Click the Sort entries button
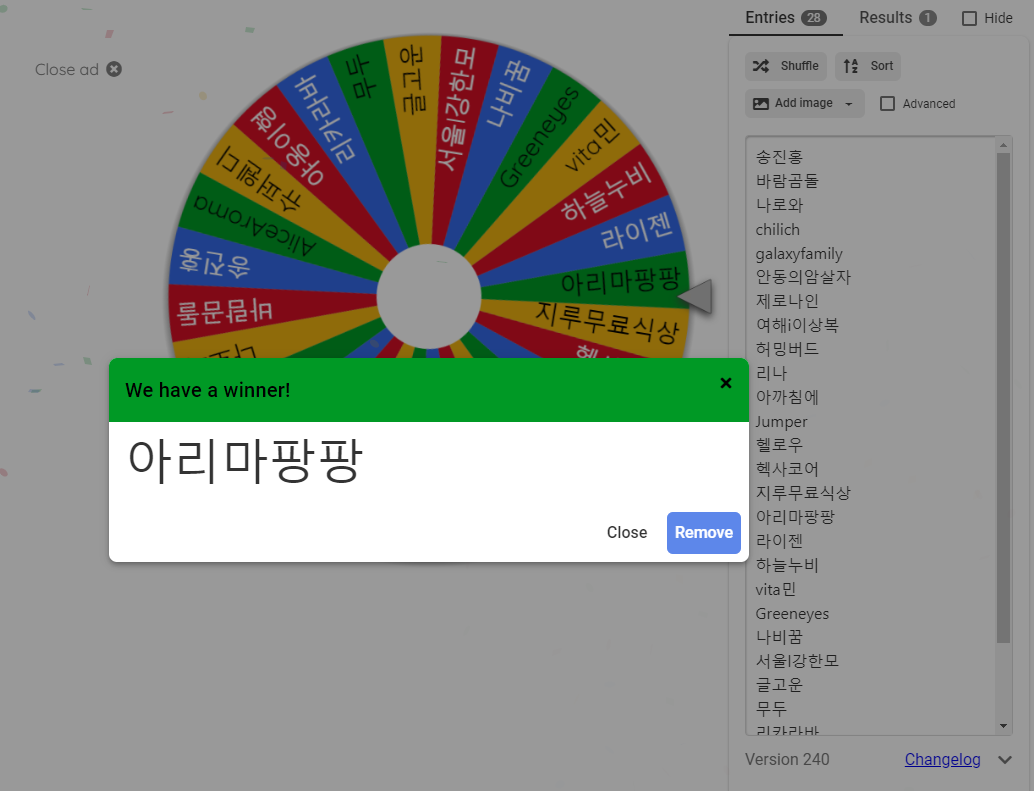The width and height of the screenshot is (1034, 791). point(868,66)
